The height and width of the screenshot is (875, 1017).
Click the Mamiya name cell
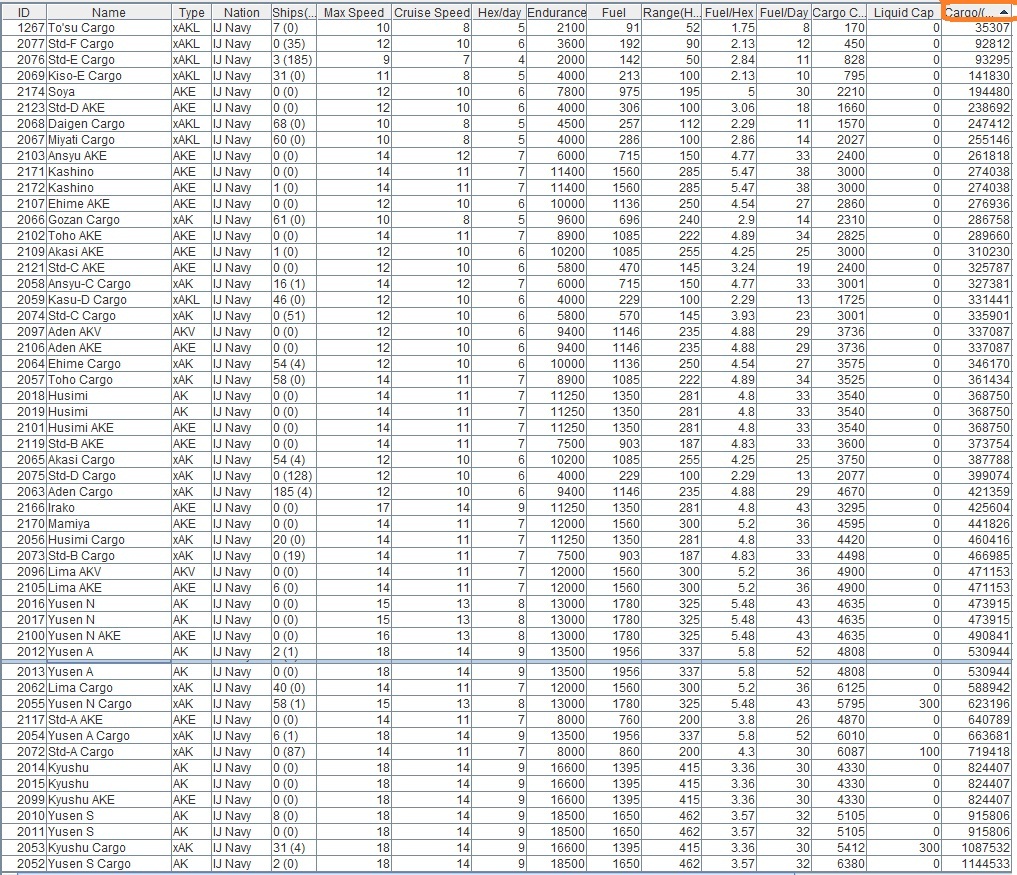(x=109, y=524)
